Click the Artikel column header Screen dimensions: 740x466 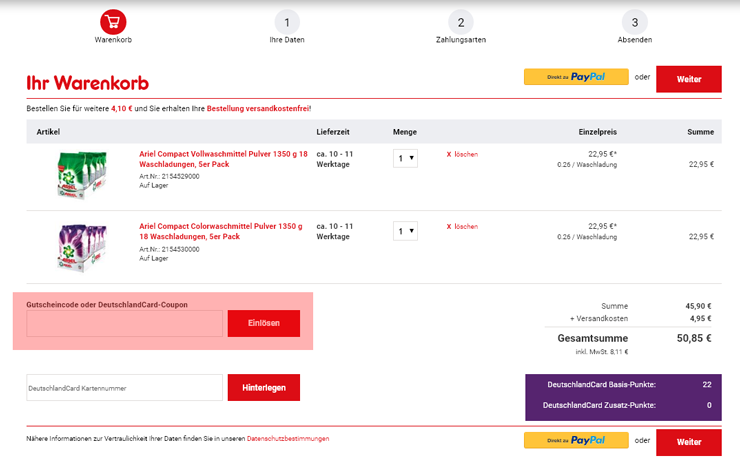tap(48, 132)
